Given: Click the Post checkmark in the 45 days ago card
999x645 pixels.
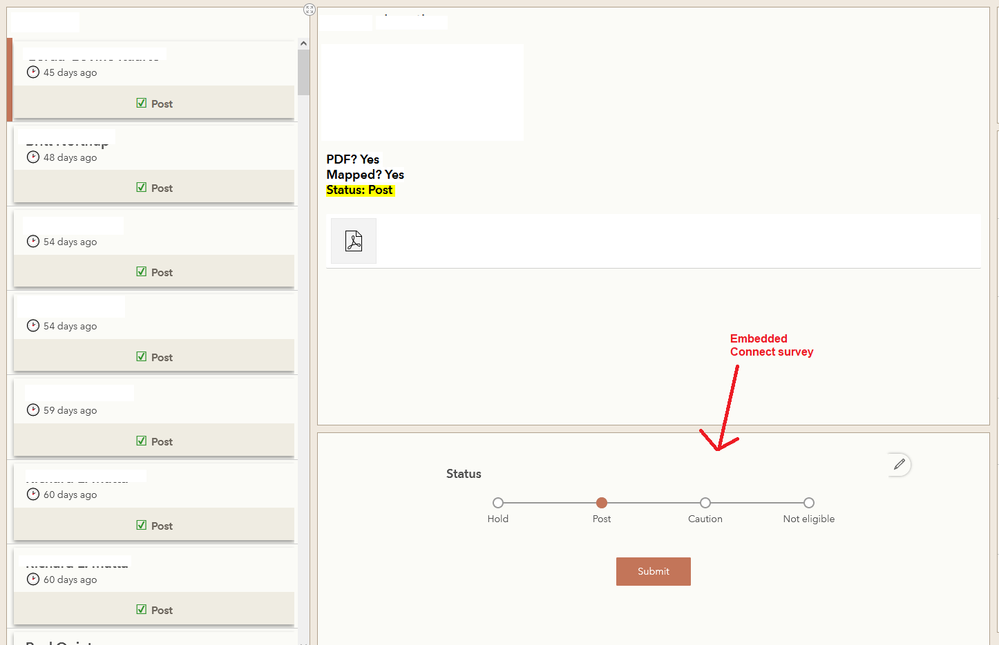Looking at the screenshot, I should pyautogui.click(x=141, y=103).
